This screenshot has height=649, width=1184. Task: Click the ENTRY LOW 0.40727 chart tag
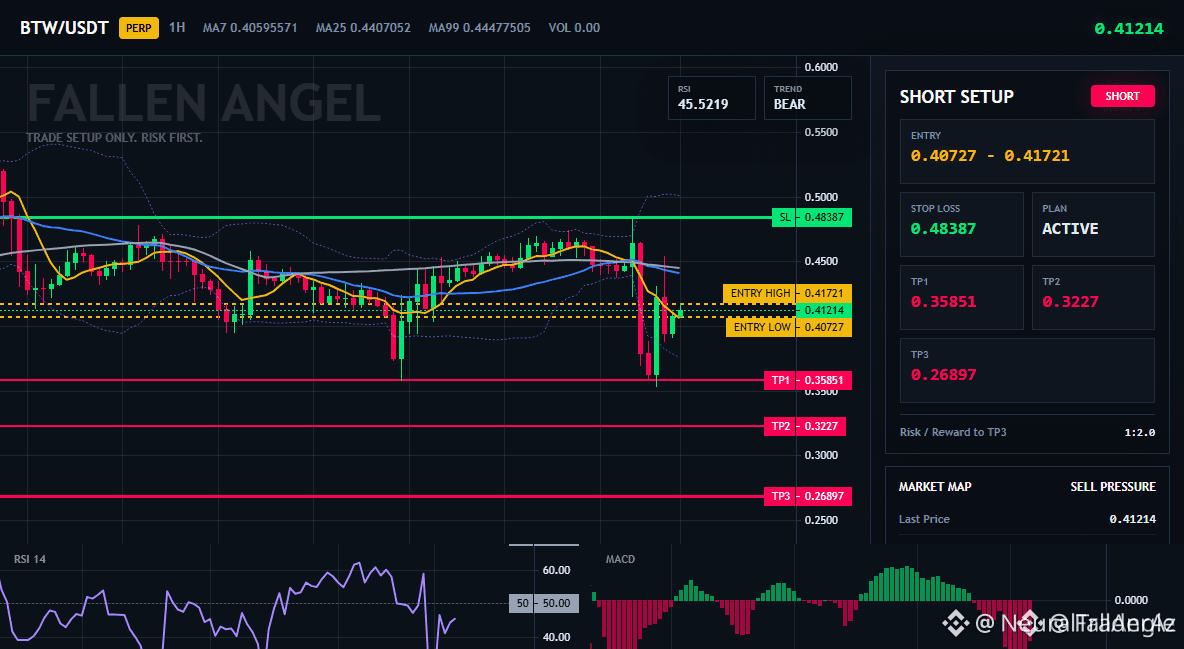(x=788, y=327)
